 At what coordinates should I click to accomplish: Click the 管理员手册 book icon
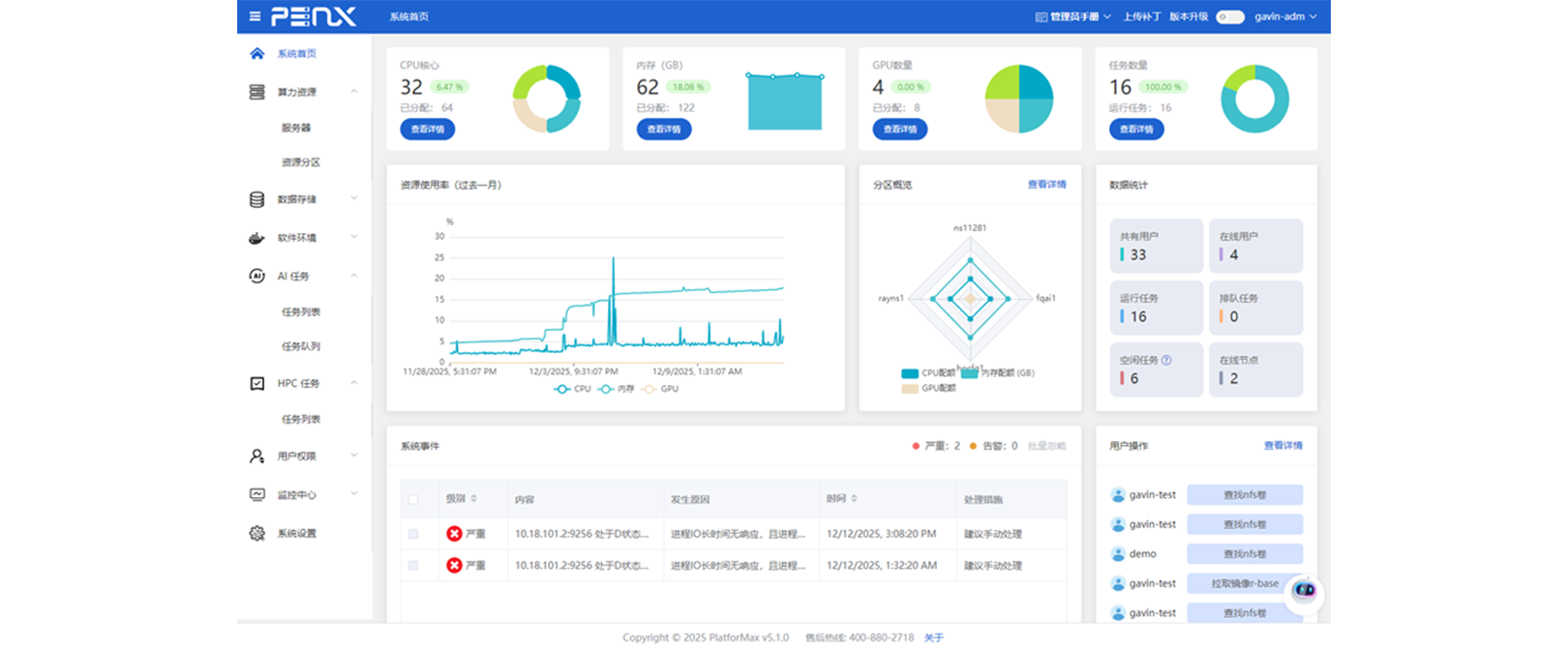[x=1041, y=16]
